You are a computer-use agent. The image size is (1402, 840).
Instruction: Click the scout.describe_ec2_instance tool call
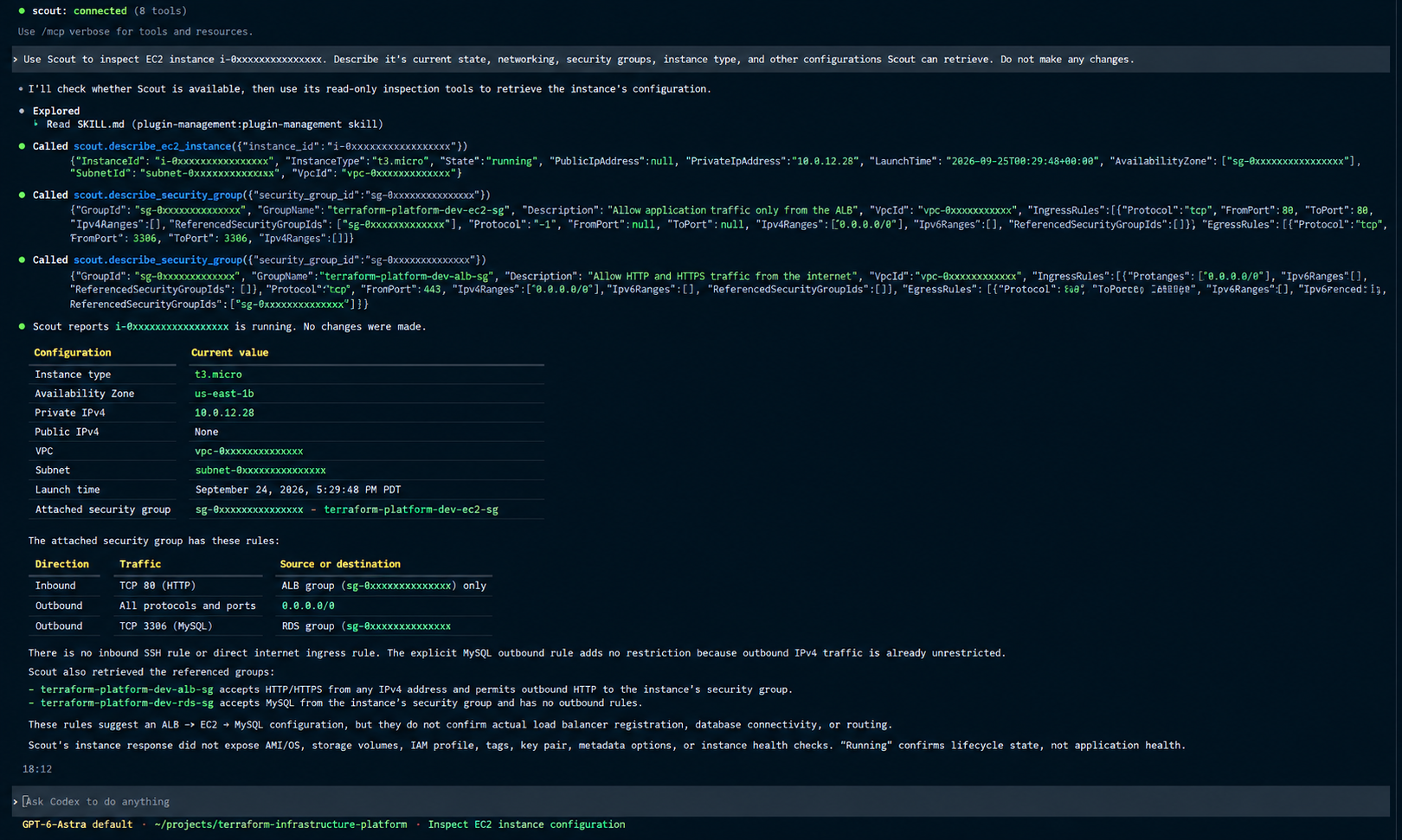coord(250,146)
